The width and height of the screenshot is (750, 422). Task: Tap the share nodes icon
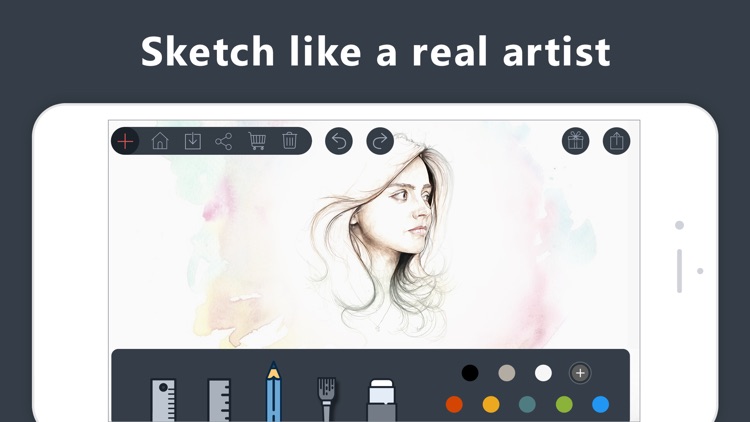[224, 142]
